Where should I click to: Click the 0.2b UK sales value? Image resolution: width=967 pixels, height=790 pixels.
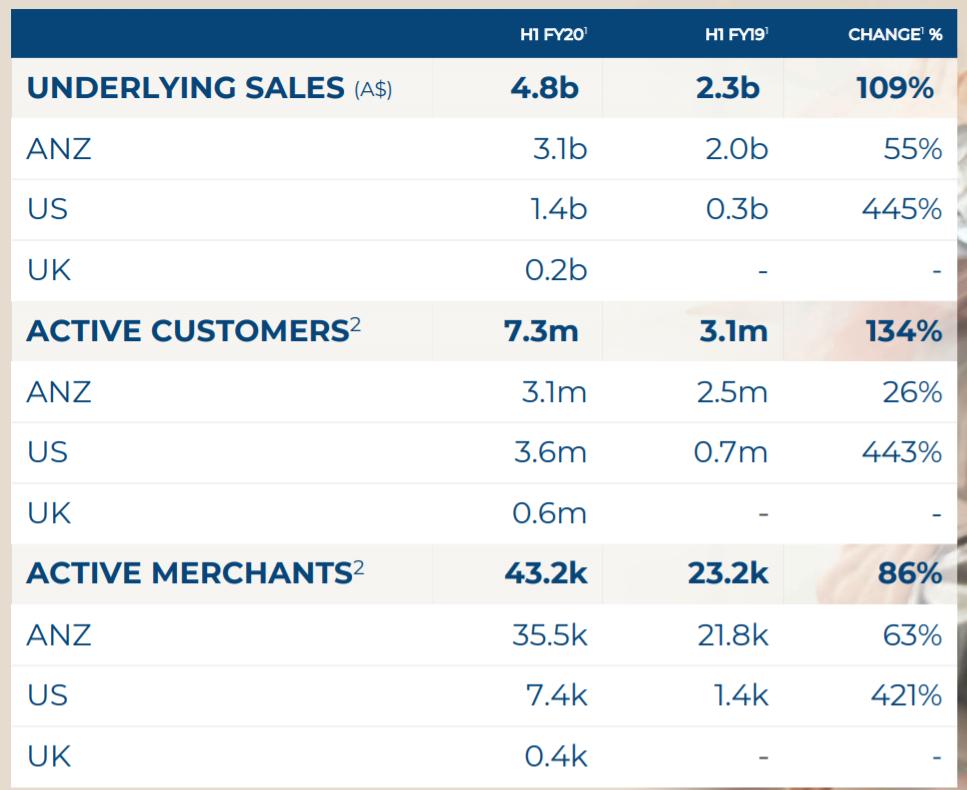tap(554, 271)
